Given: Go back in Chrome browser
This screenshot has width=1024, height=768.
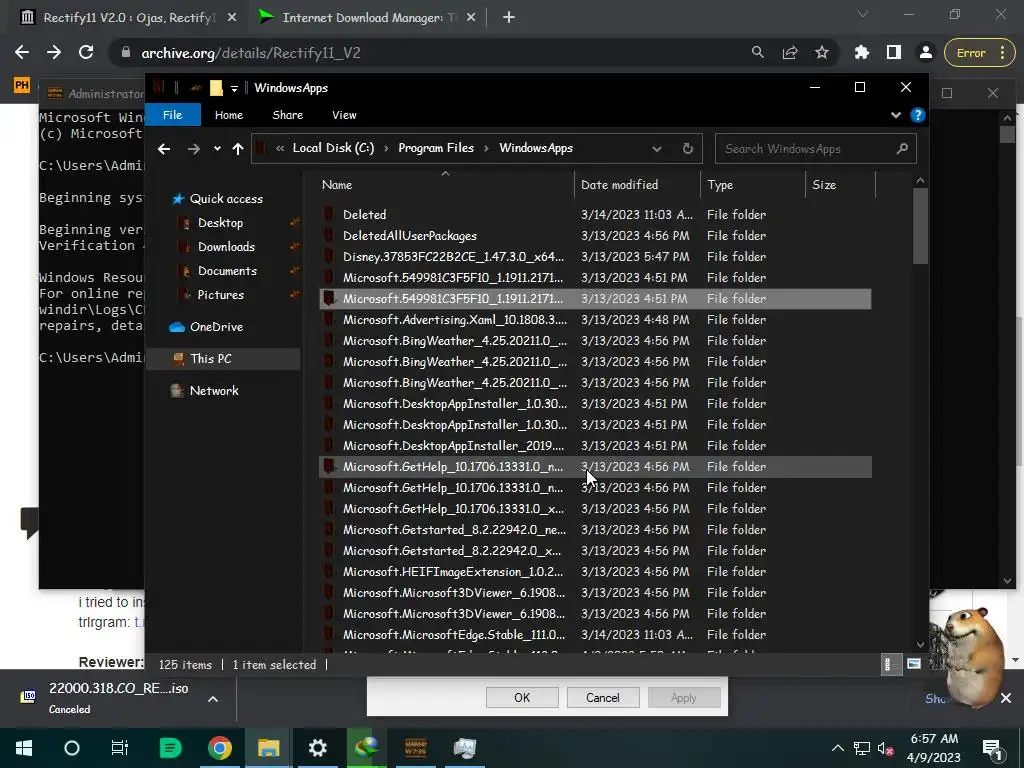Looking at the screenshot, I should coord(22,53).
